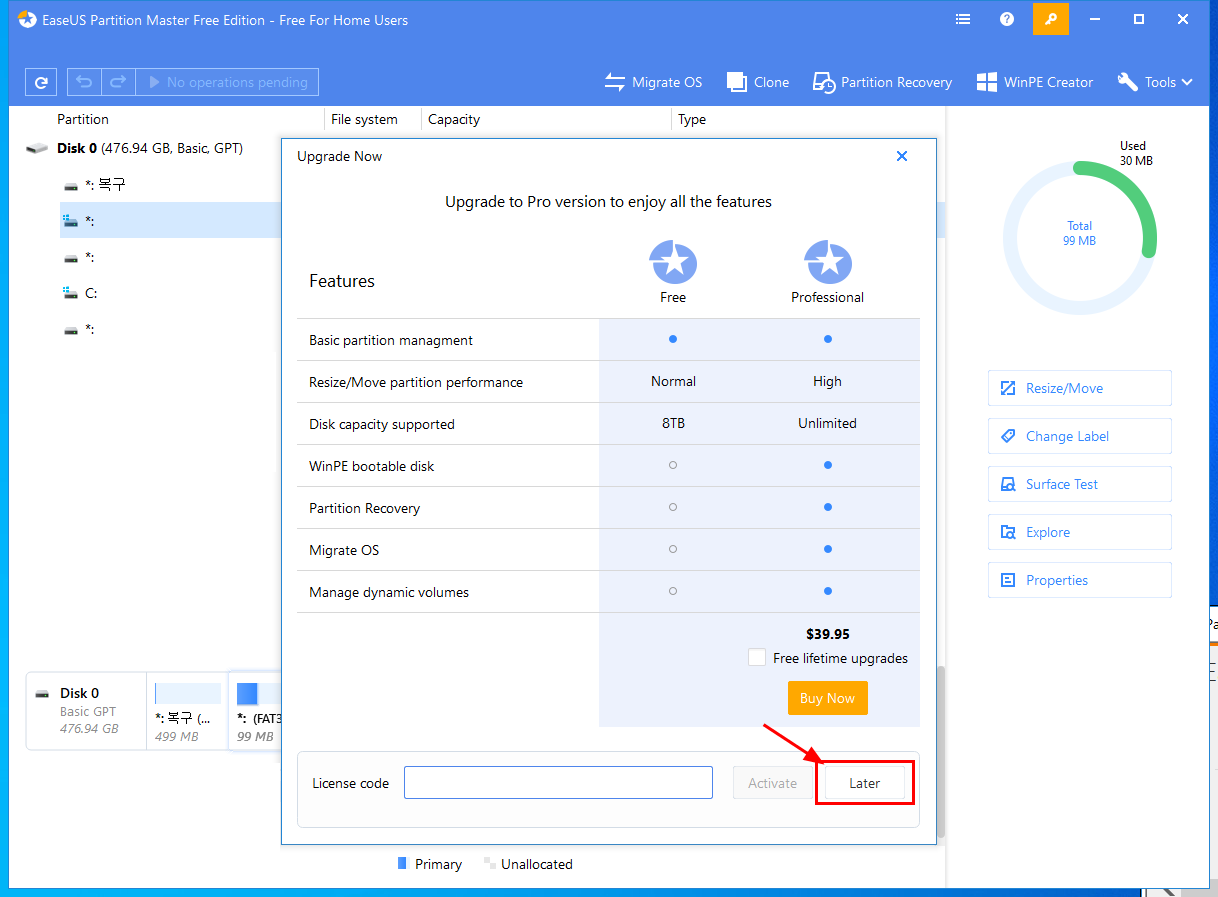This screenshot has width=1218, height=897.
Task: Click Explore in side panel
Action: pos(1079,532)
